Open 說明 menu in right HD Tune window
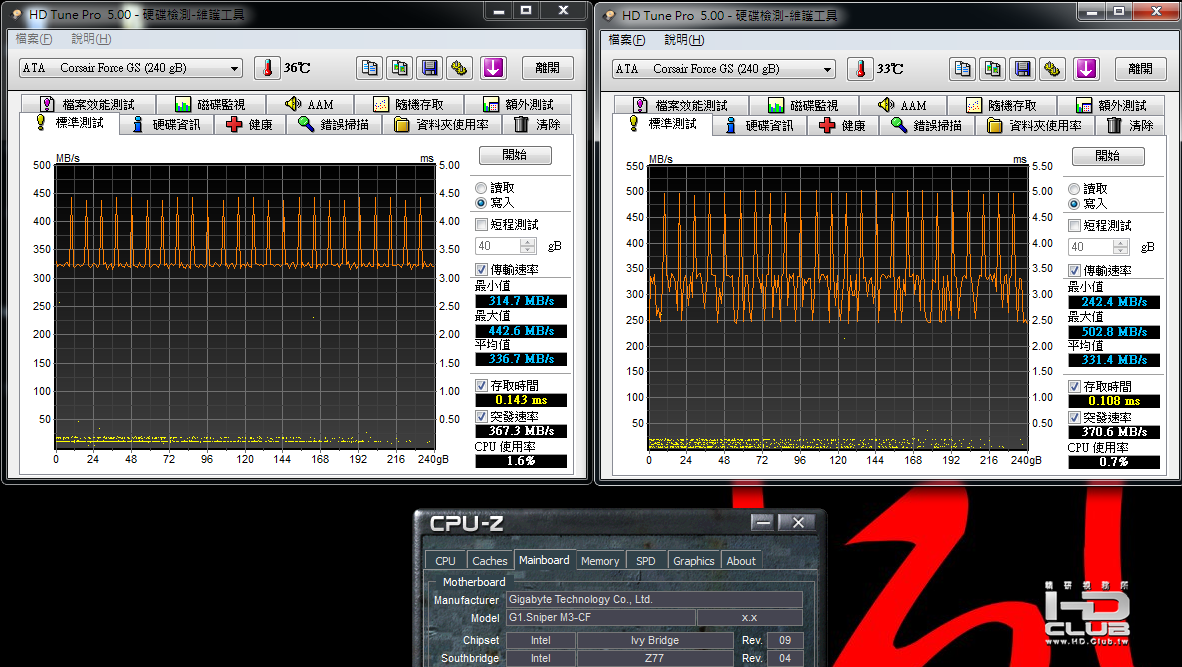Screen dimensions: 1182x667 tap(684, 39)
